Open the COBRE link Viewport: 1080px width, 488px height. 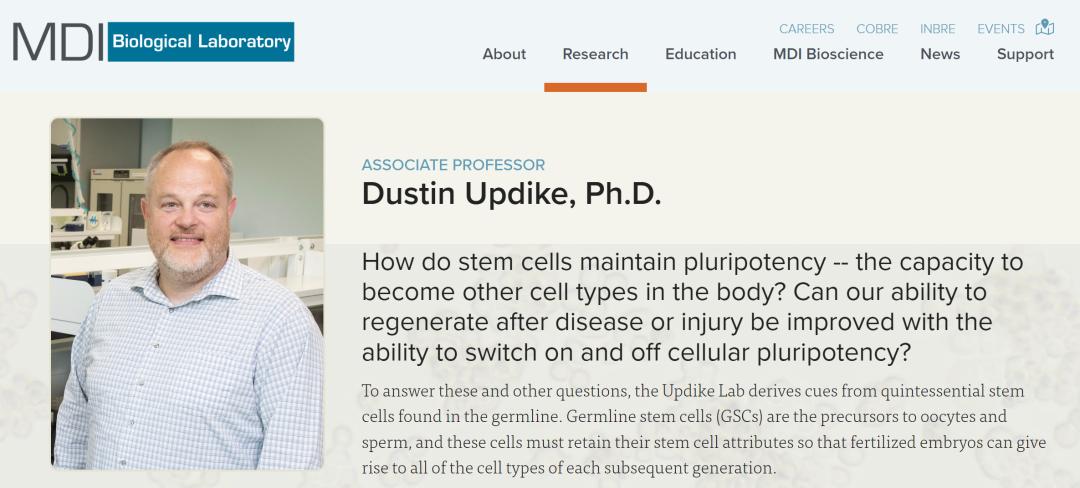coord(877,29)
